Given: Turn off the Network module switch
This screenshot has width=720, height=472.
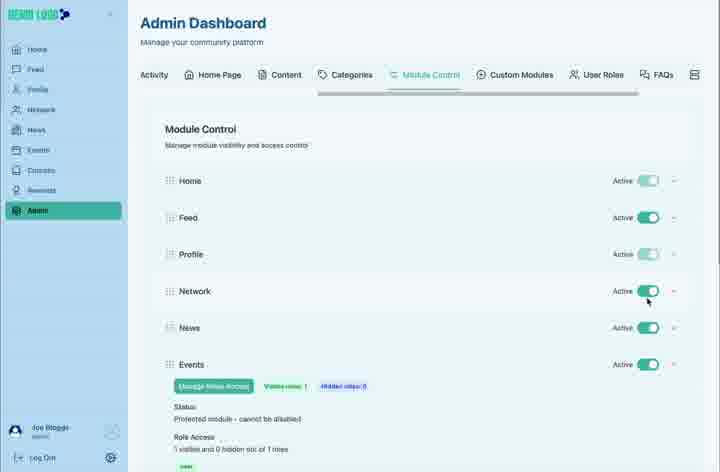Looking at the screenshot, I should tap(648, 291).
